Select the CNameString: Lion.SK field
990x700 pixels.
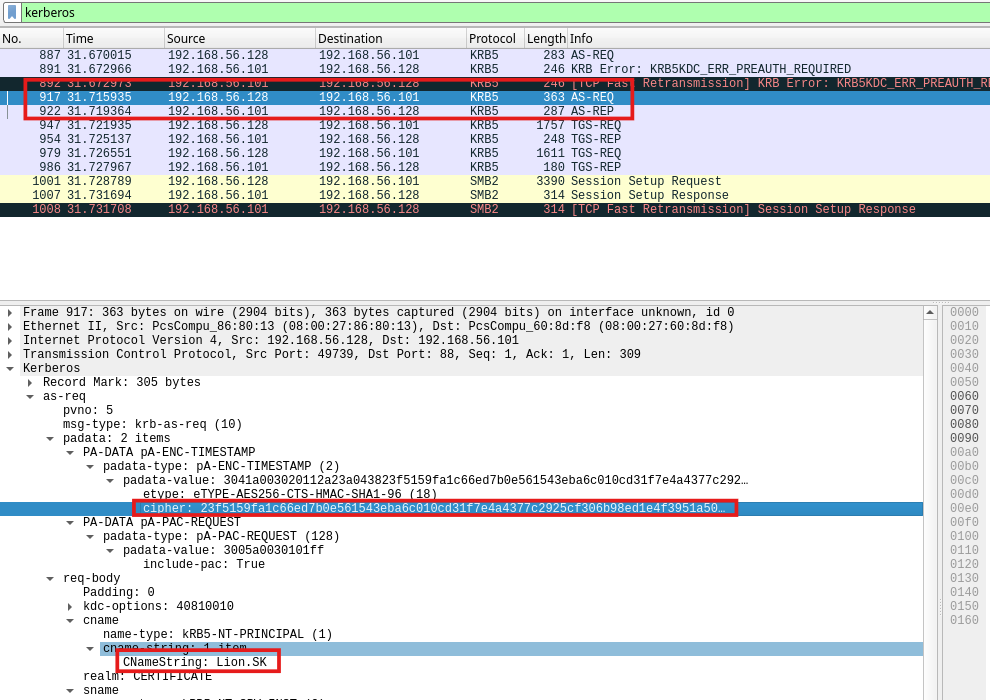coord(197,662)
